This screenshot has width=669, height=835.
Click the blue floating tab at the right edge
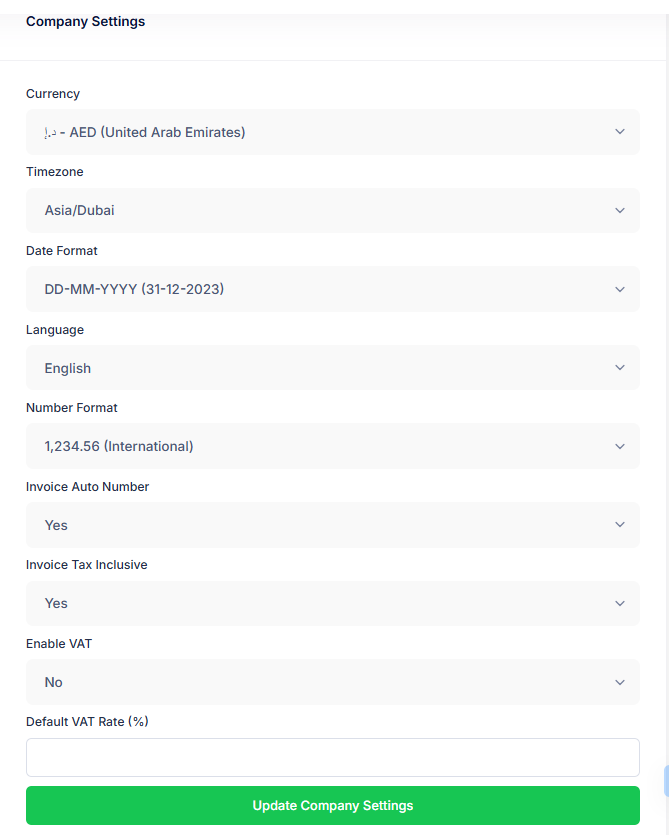pyautogui.click(x=665, y=781)
